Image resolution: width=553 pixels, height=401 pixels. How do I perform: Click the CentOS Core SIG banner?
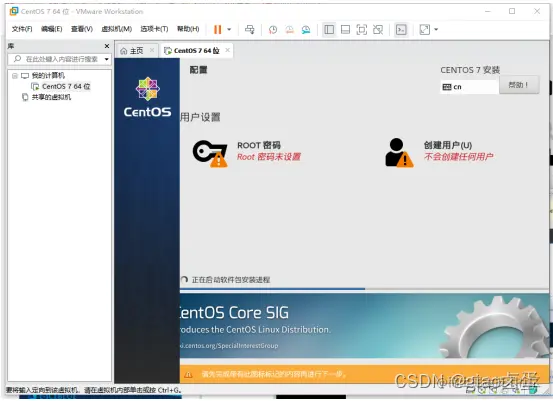[364, 326]
